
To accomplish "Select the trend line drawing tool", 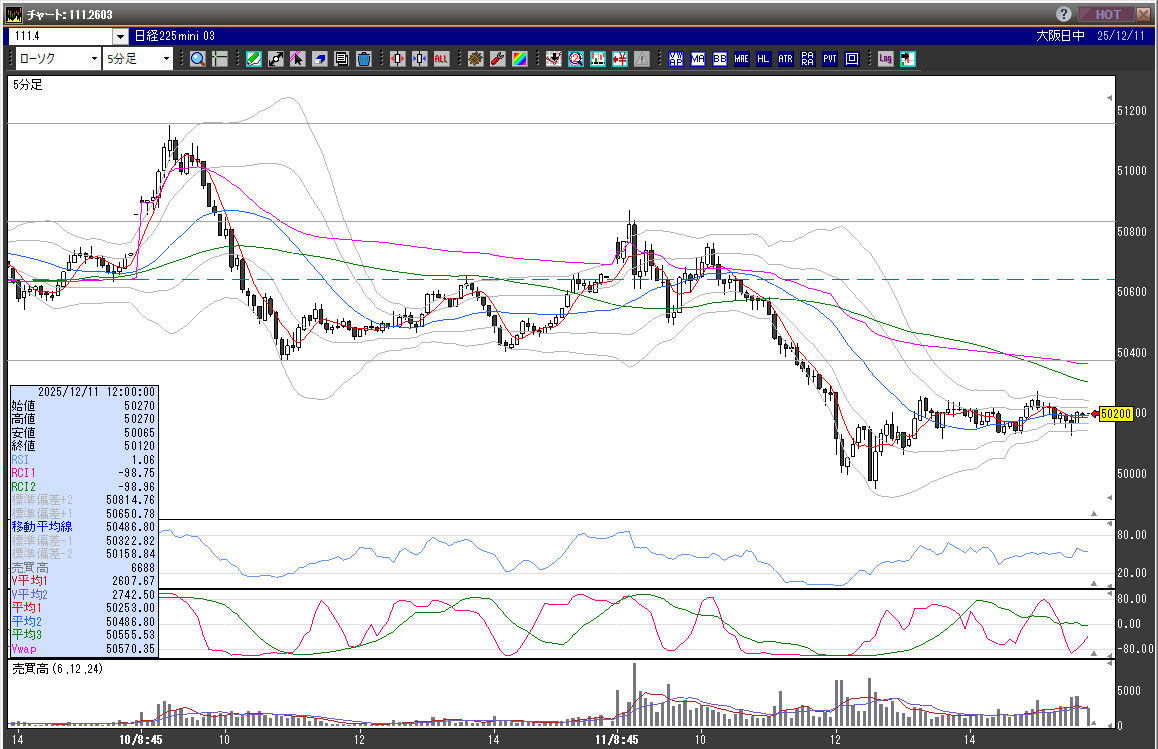I will [x=276, y=59].
